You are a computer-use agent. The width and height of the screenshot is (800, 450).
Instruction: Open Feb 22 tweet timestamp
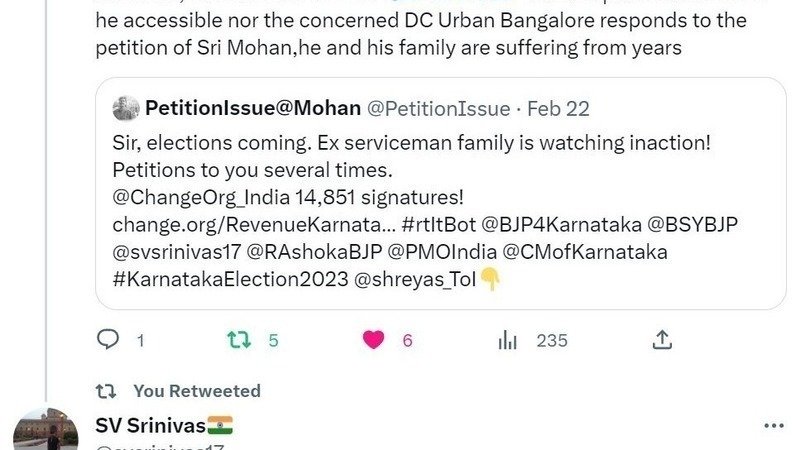pyautogui.click(x=558, y=109)
